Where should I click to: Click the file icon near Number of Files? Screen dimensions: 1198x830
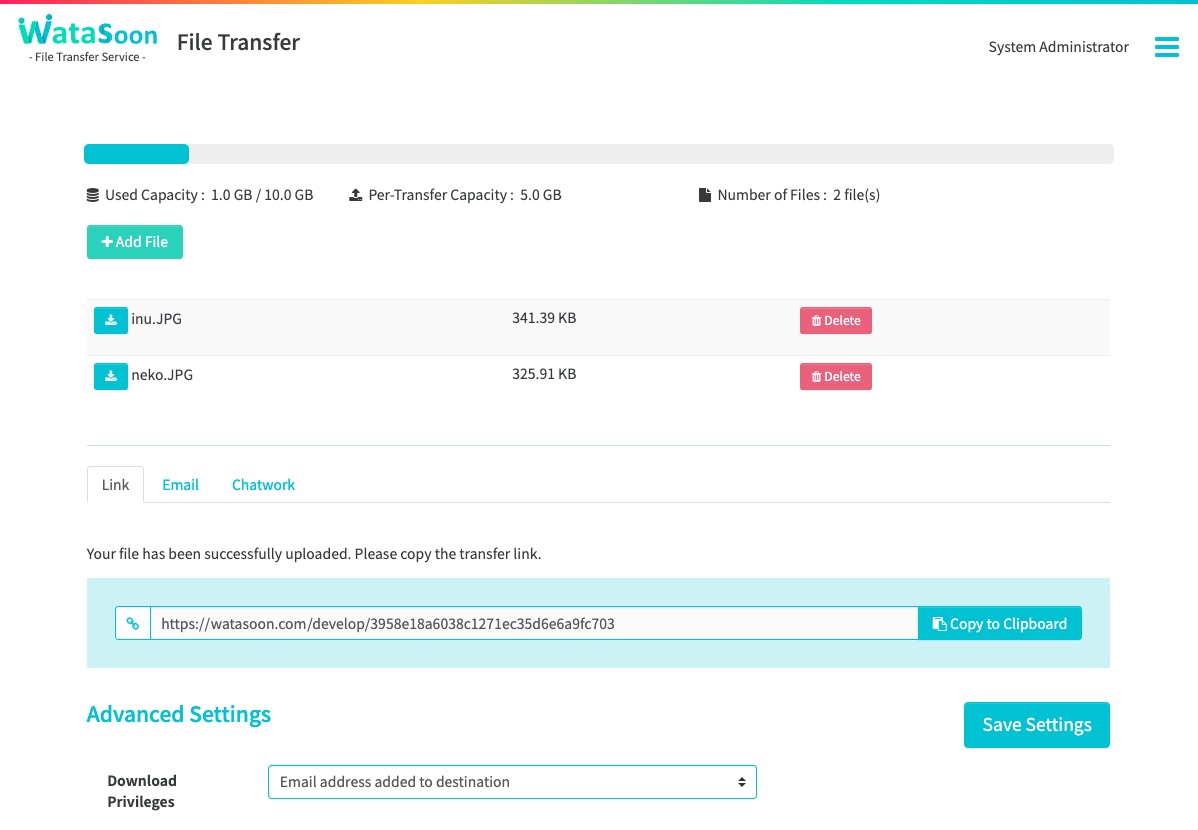pyautogui.click(x=704, y=195)
